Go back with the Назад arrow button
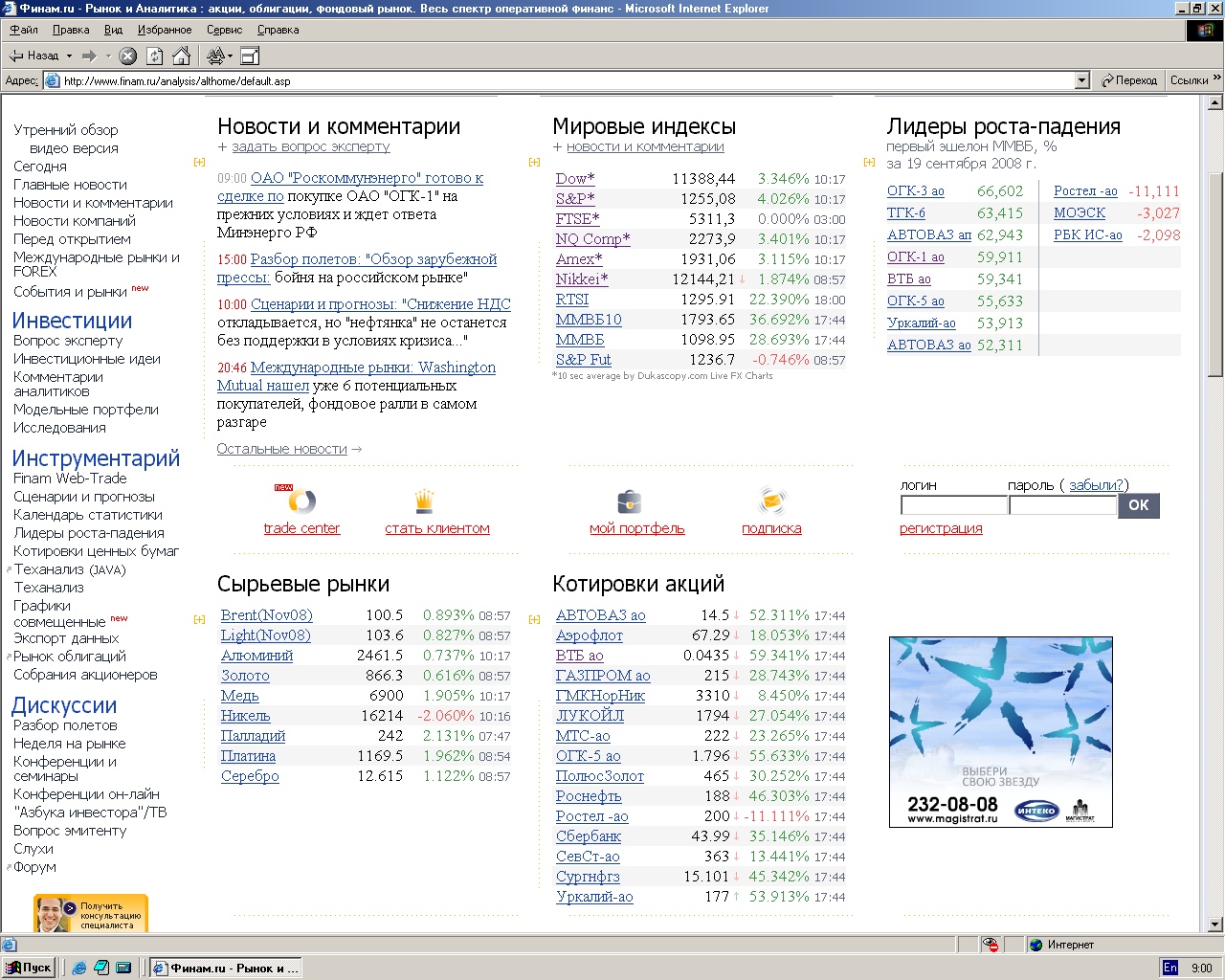Viewport: 1225px width, 980px height. (x=33, y=56)
